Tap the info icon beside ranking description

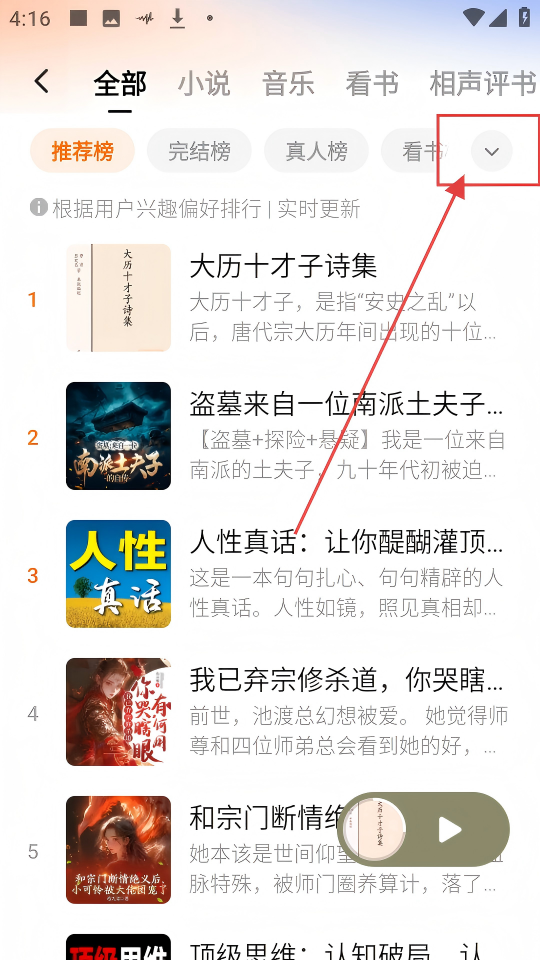coord(39,208)
